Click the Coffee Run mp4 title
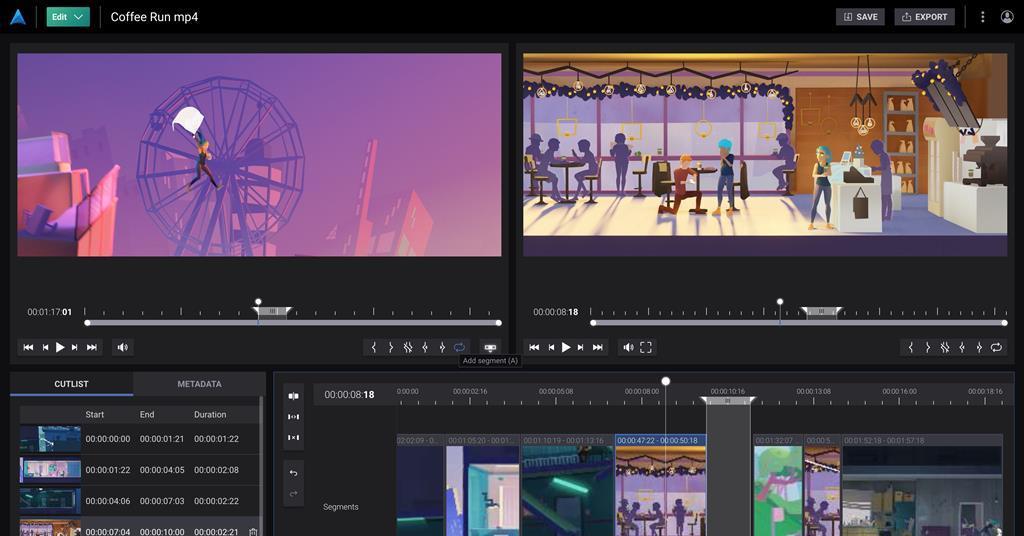Image resolution: width=1024 pixels, height=536 pixels. (154, 17)
